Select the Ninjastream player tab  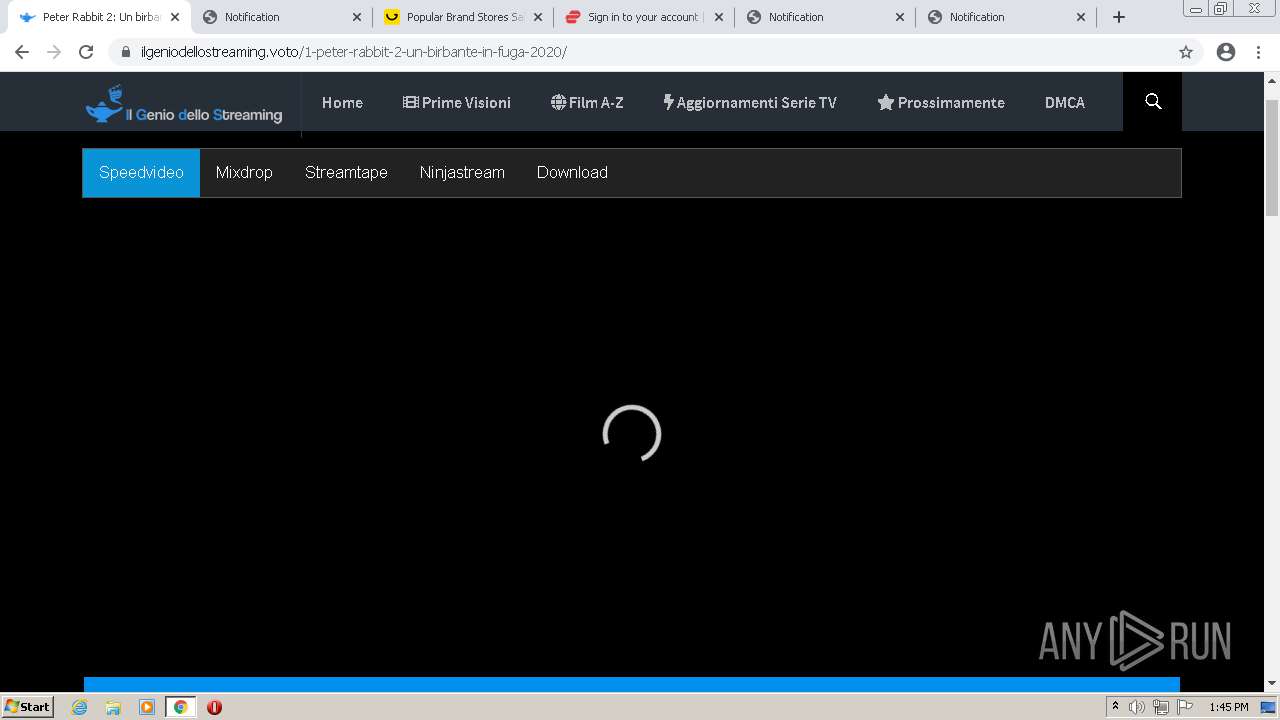(462, 172)
